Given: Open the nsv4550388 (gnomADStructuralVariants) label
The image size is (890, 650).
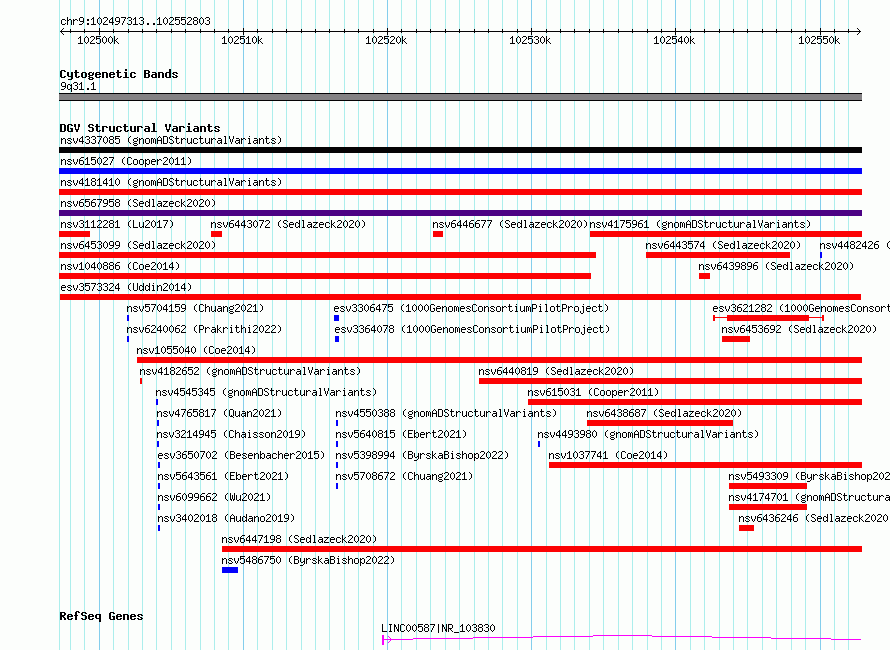Looking at the screenshot, I should click(446, 413).
